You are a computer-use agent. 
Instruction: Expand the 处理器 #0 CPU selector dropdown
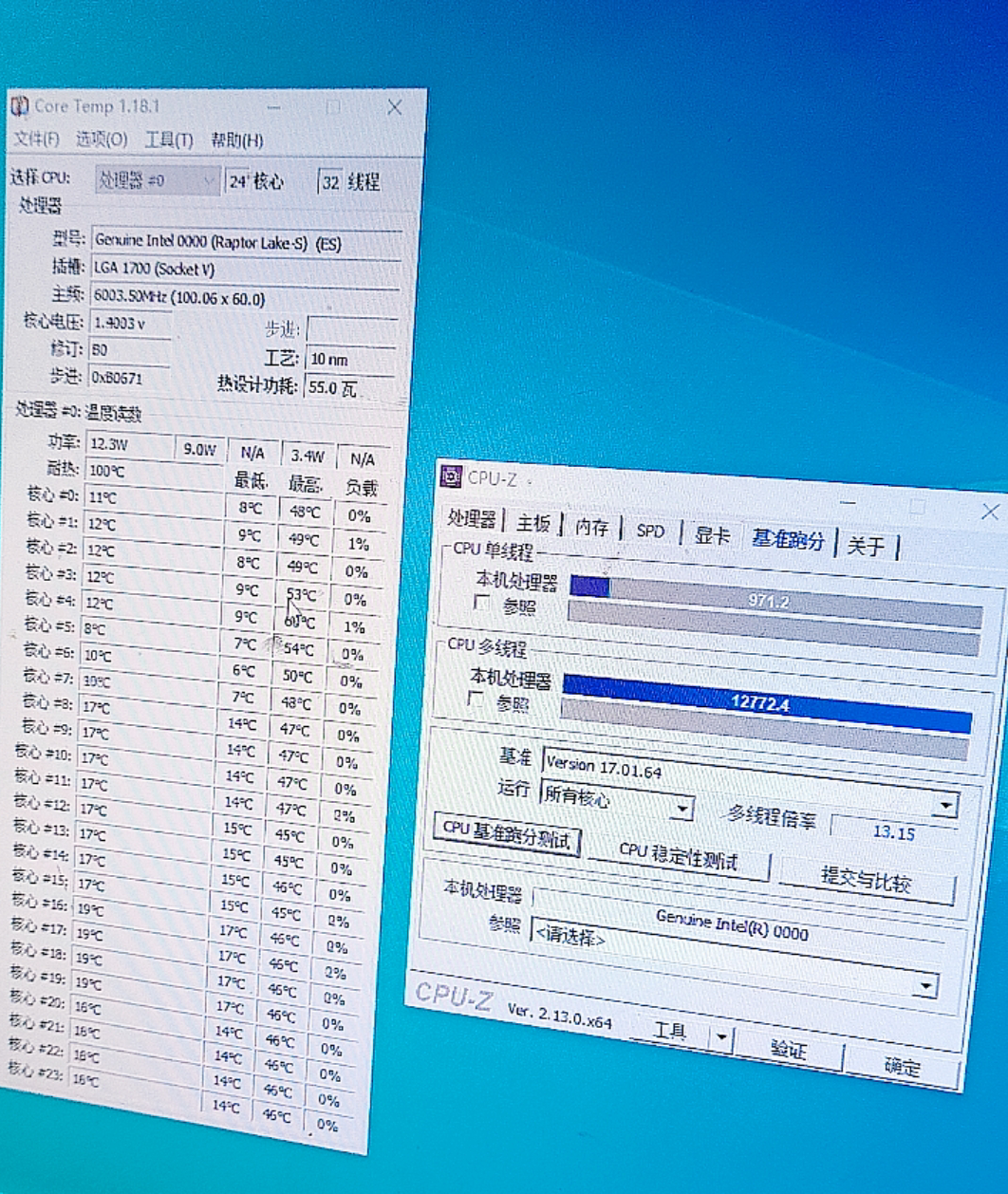pyautogui.click(x=157, y=179)
